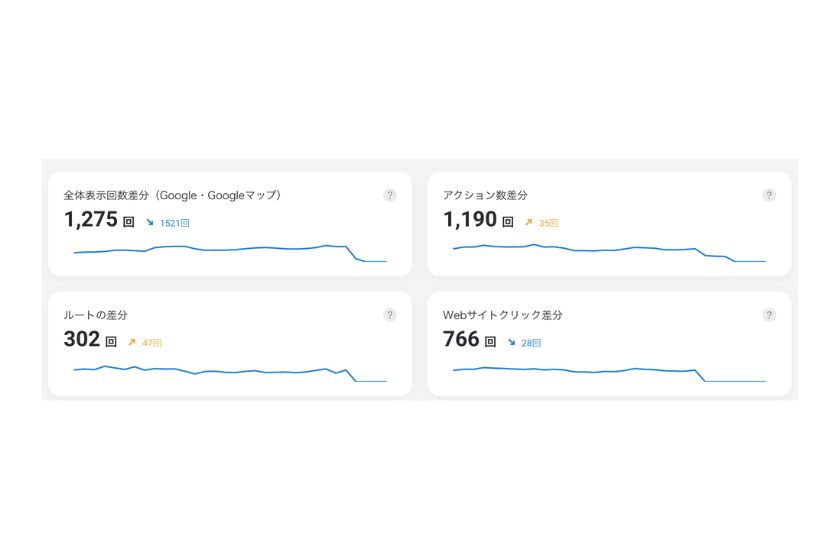This screenshot has height=560, width=840.
Task: Open help icon on Webサイトクリック差分 card
Action: 769,315
